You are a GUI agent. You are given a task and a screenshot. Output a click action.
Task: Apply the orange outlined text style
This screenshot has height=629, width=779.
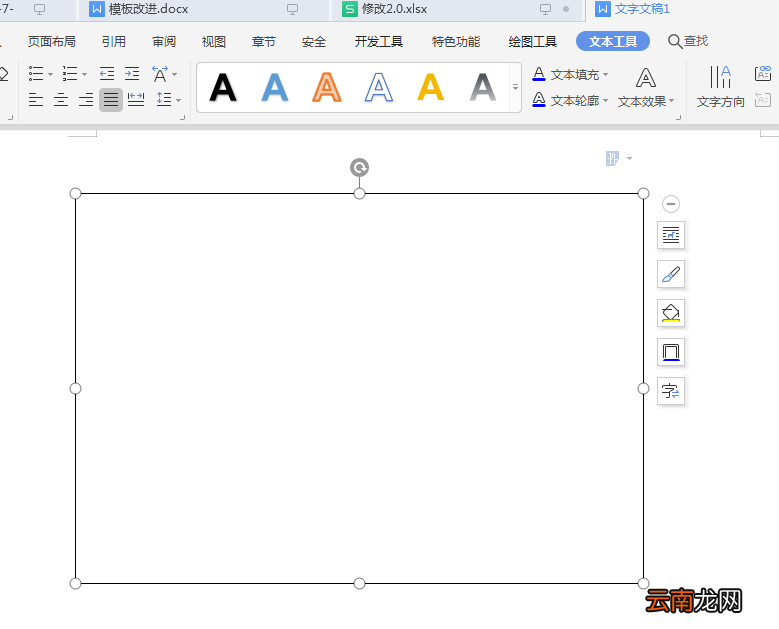327,87
